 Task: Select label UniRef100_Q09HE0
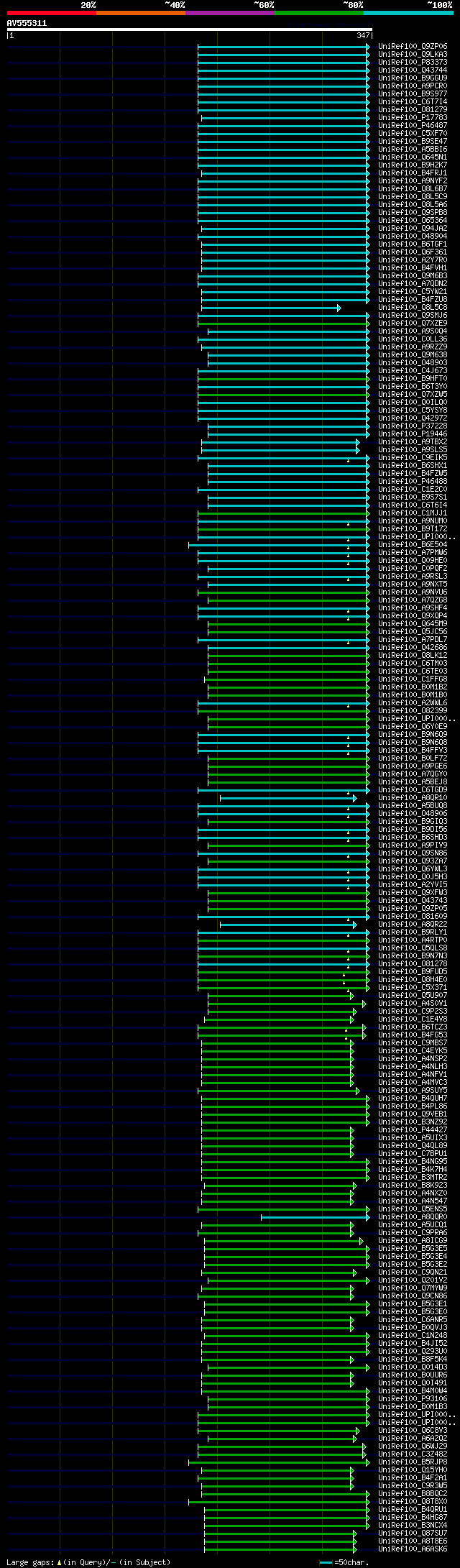click(413, 561)
